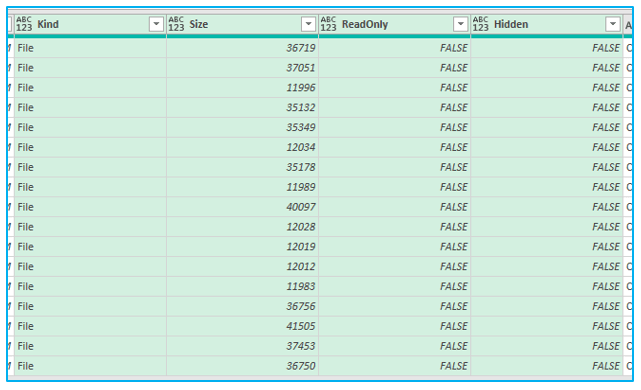The height and width of the screenshot is (390, 641).
Task: Click the data type icon of Kind column
Action: [x=24, y=24]
